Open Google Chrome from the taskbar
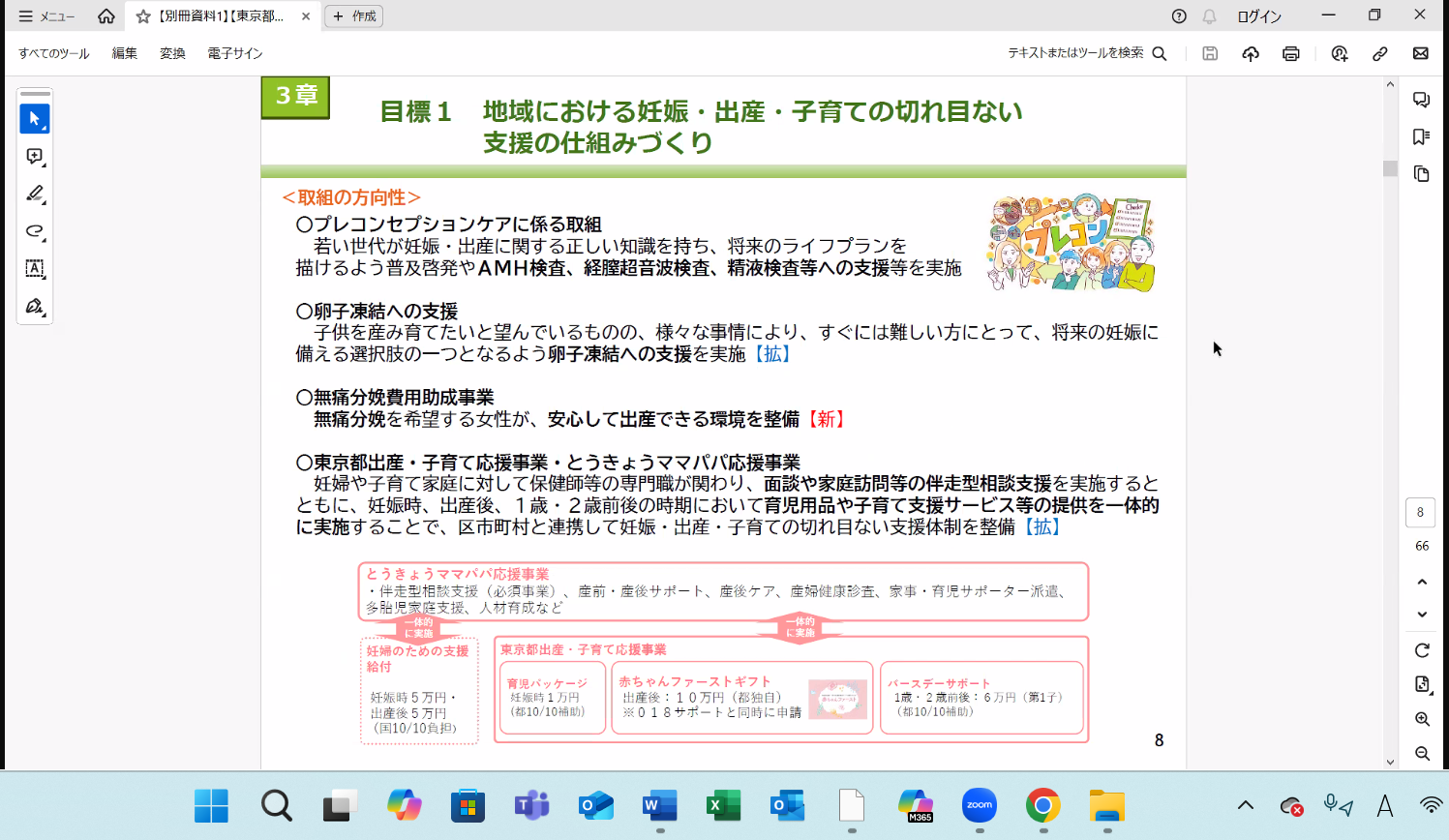1449x840 pixels. click(1043, 805)
